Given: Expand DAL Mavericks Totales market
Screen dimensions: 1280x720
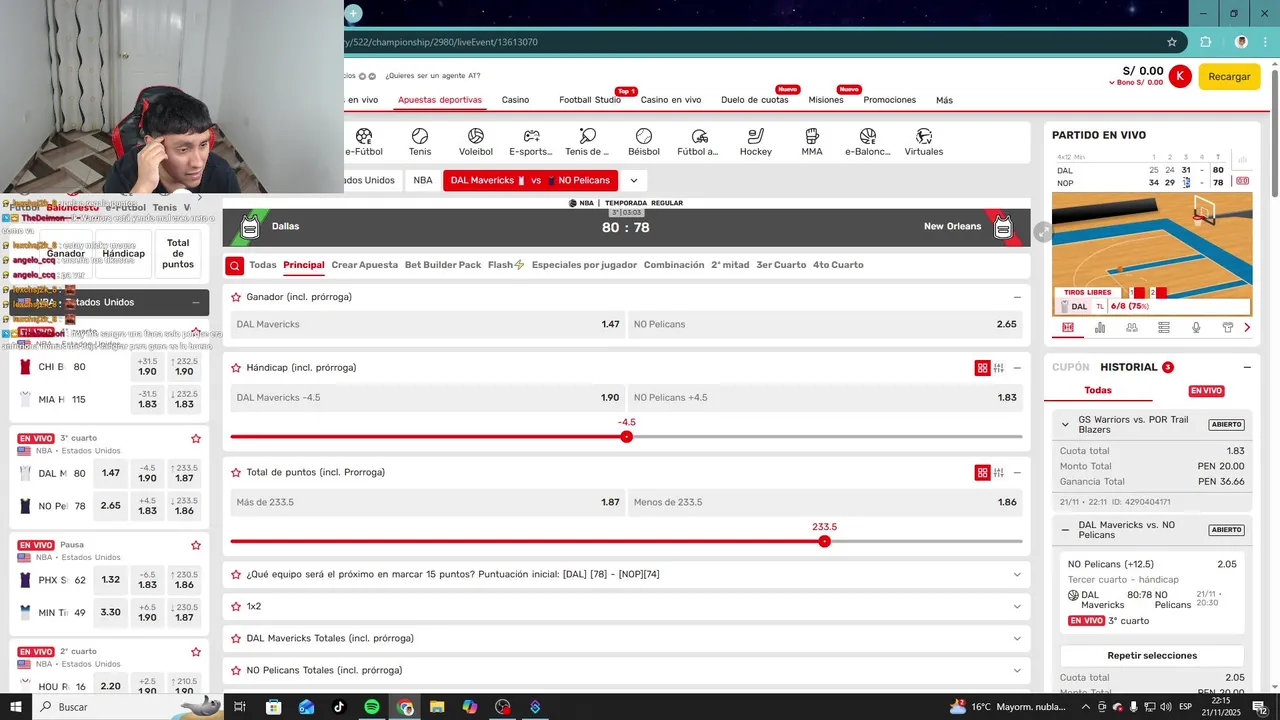Looking at the screenshot, I should pos(1017,639).
